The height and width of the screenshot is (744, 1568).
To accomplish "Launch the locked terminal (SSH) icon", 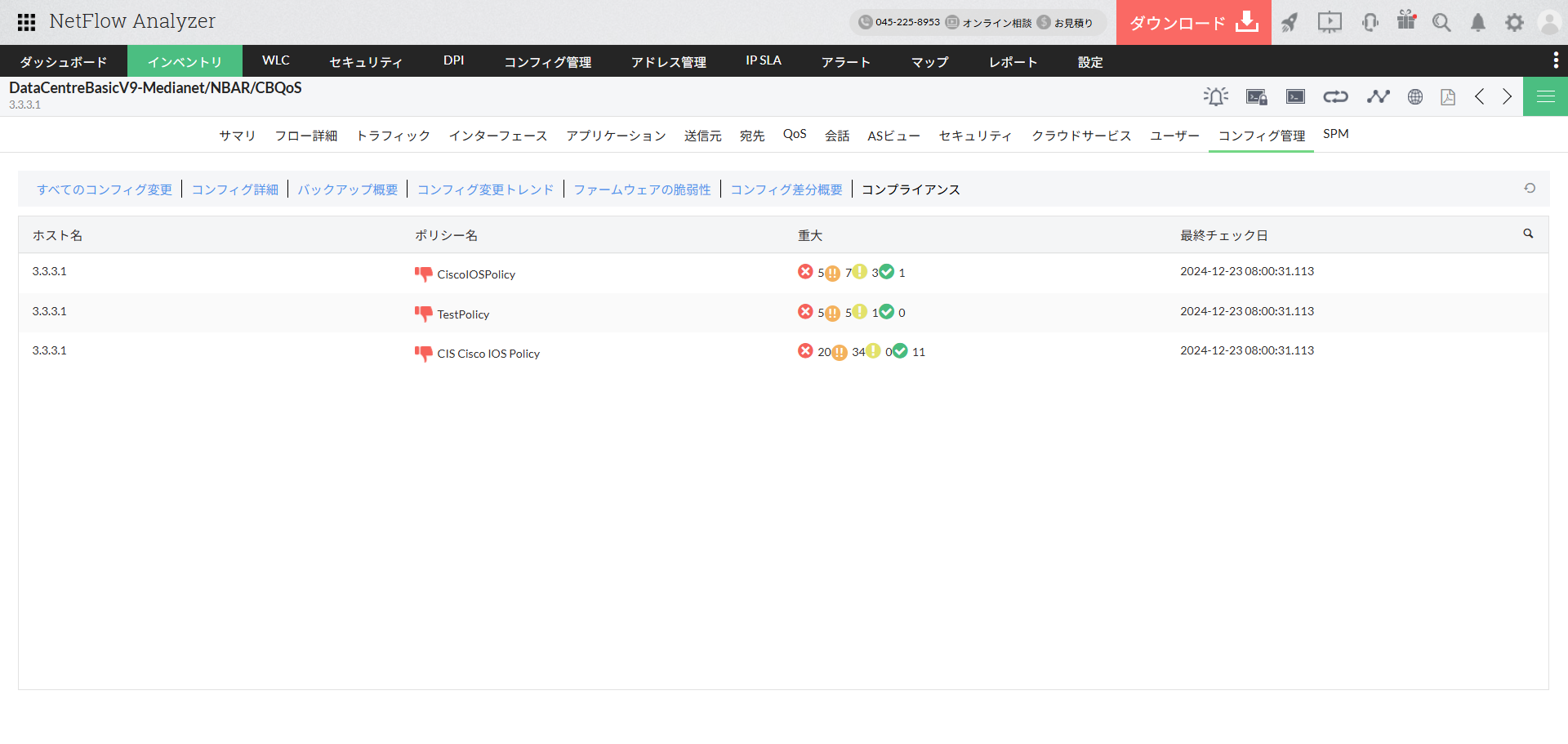I will [x=1256, y=96].
